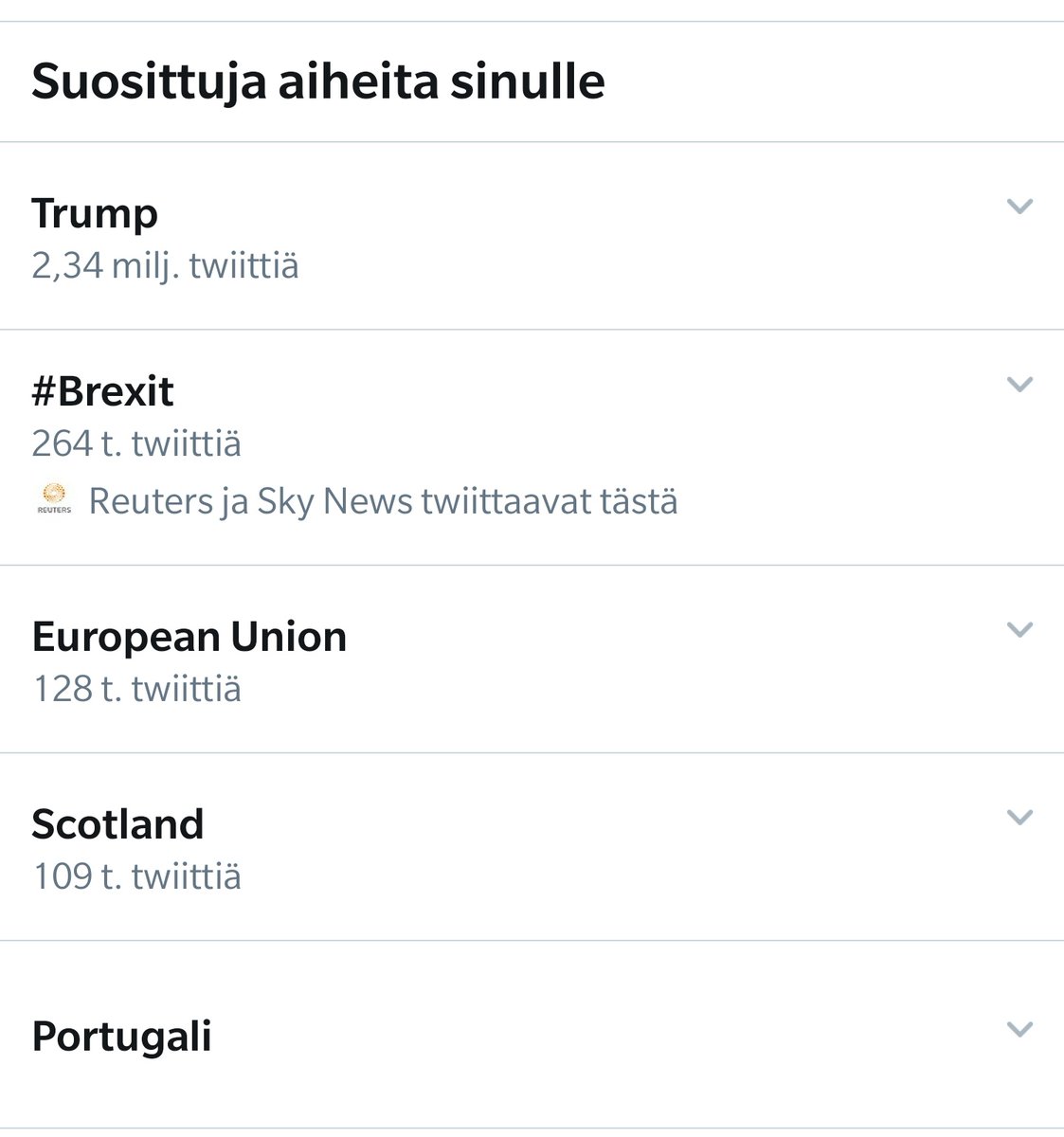Open the Portugali trending topic

coord(121,1037)
